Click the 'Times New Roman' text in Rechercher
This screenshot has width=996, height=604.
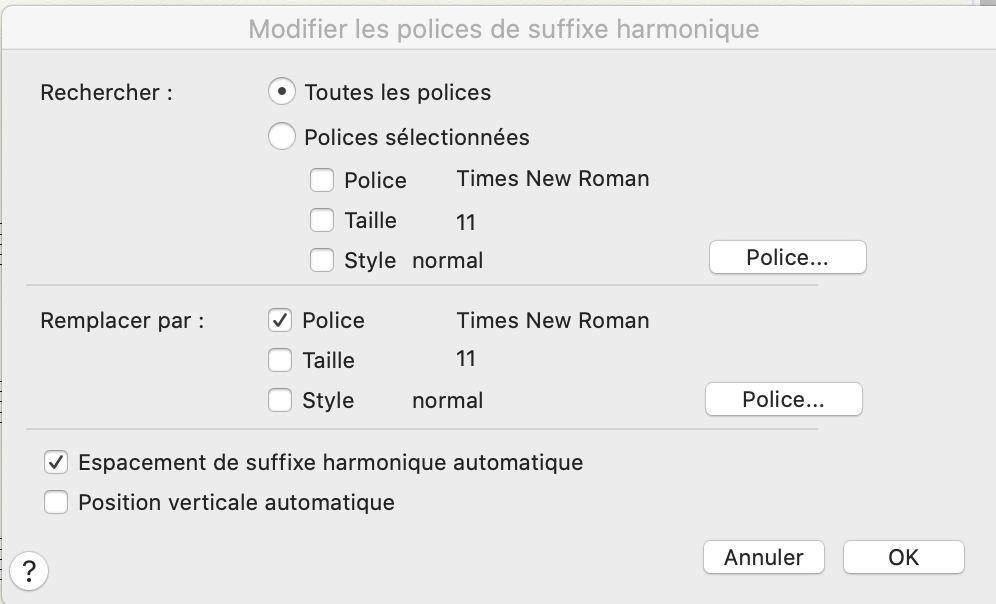point(552,179)
